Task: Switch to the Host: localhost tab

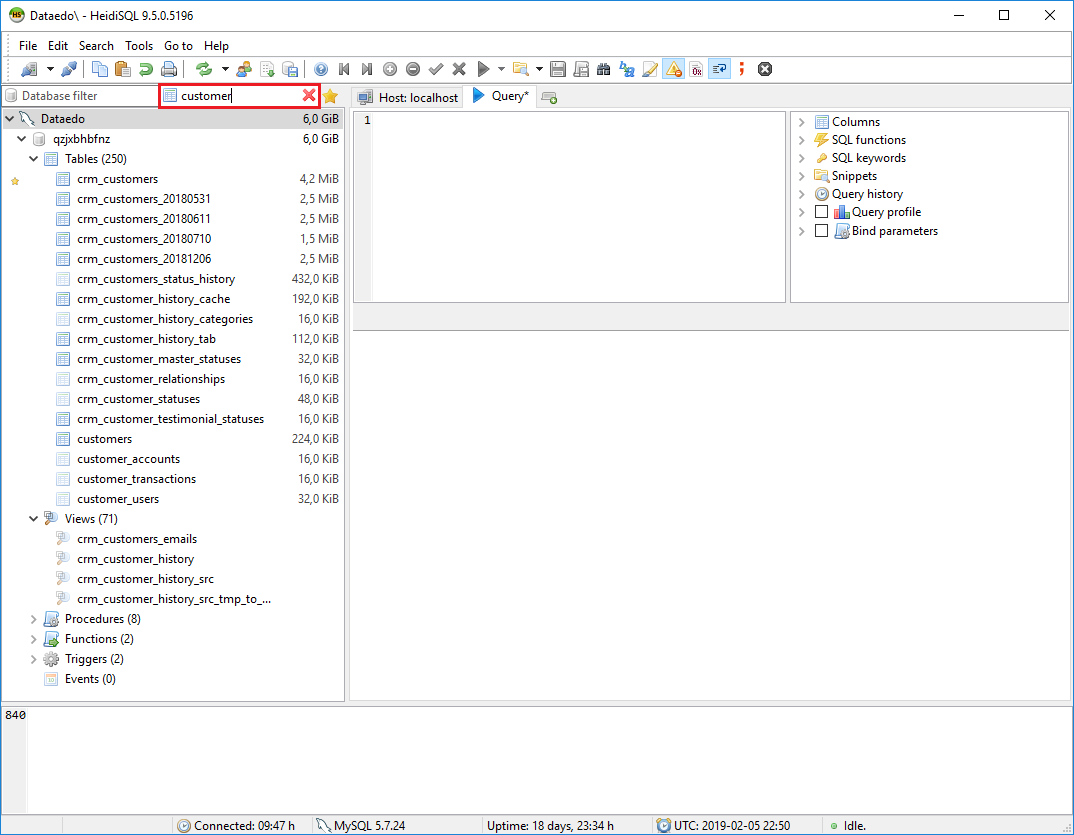Action: (x=408, y=97)
